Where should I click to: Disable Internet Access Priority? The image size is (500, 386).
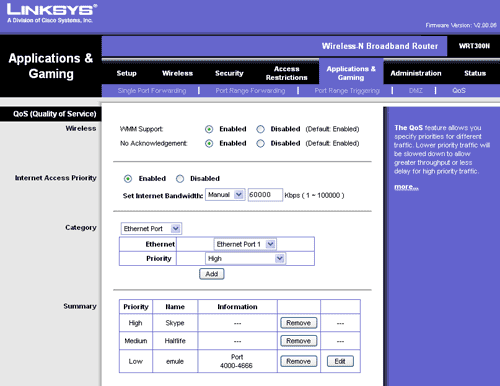pos(180,179)
